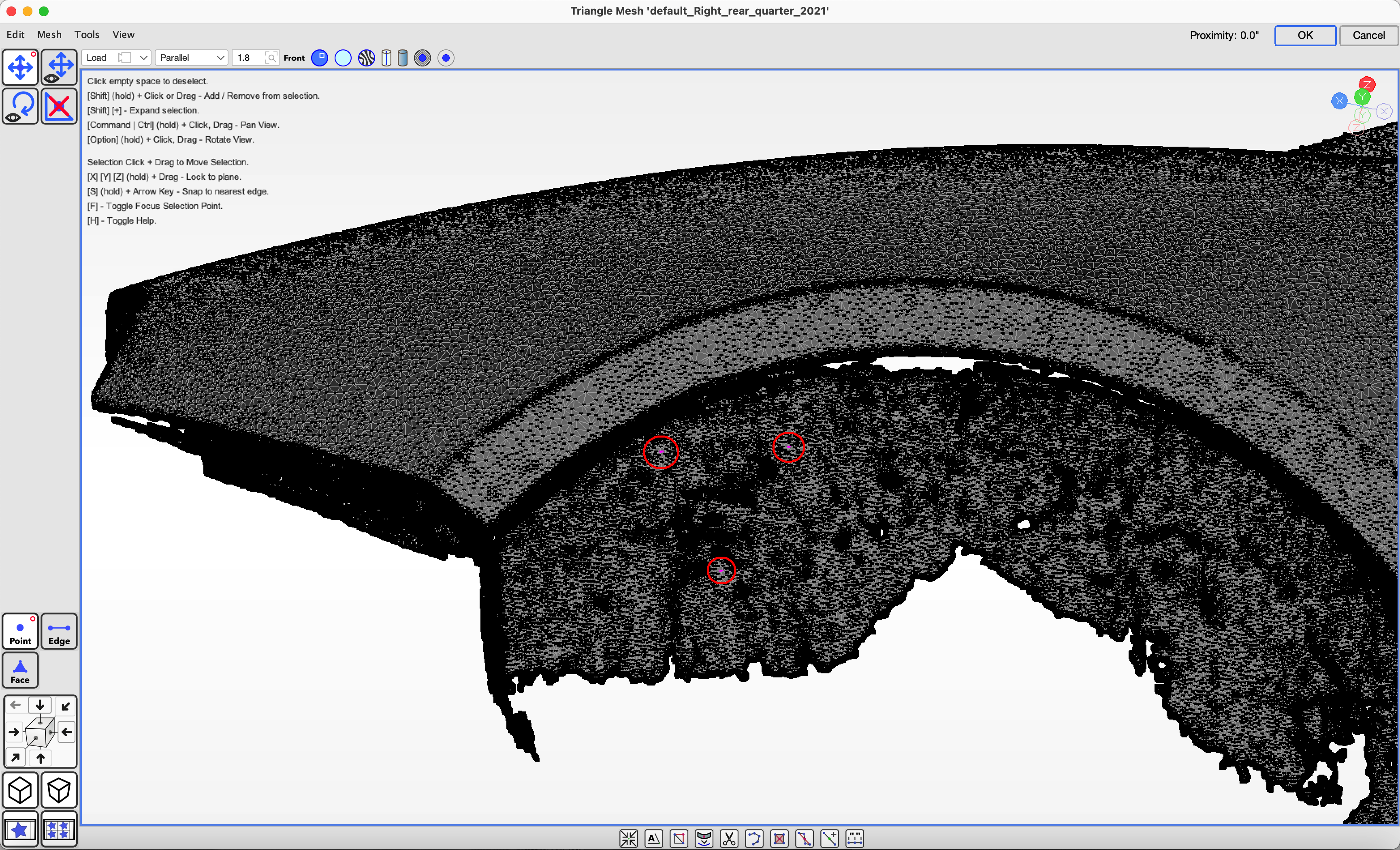Click the add point on edge tool
This screenshot has width=1400, height=850.
[x=830, y=839]
